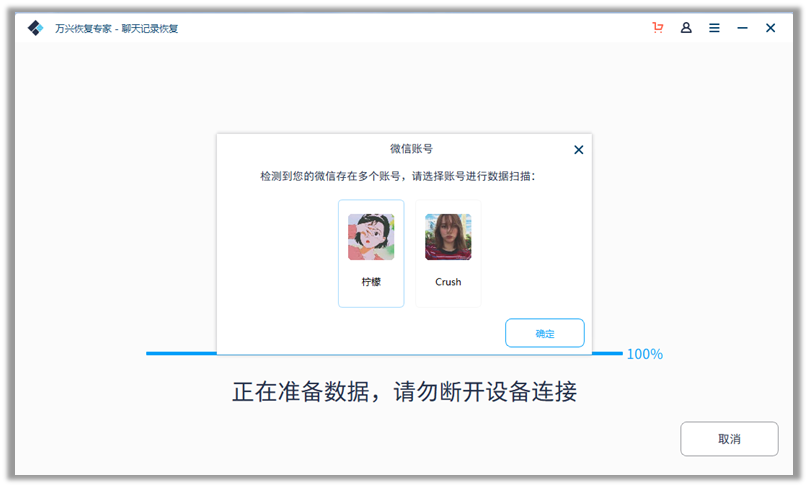Open the hamburger menu in the title bar
808x487 pixels.
714,28
